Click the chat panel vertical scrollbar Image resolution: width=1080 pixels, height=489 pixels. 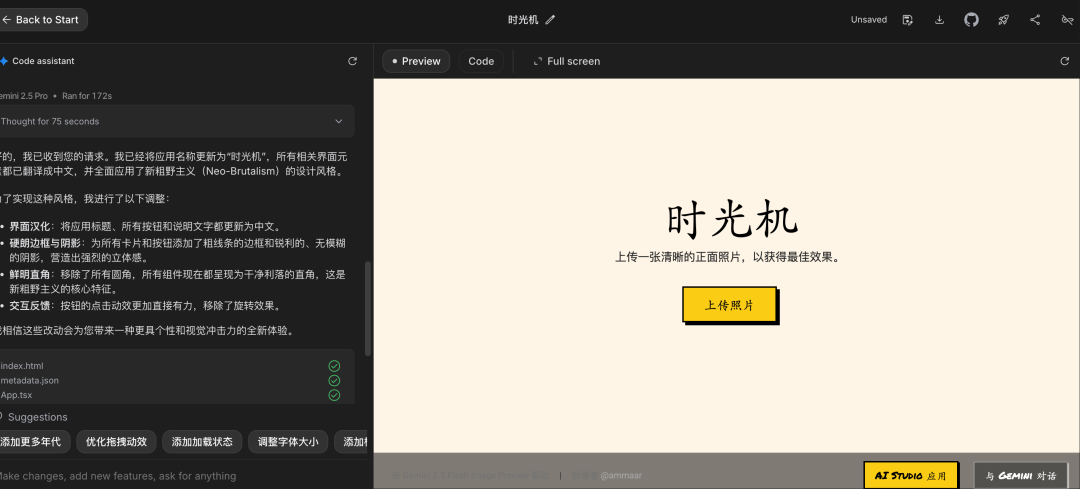368,308
